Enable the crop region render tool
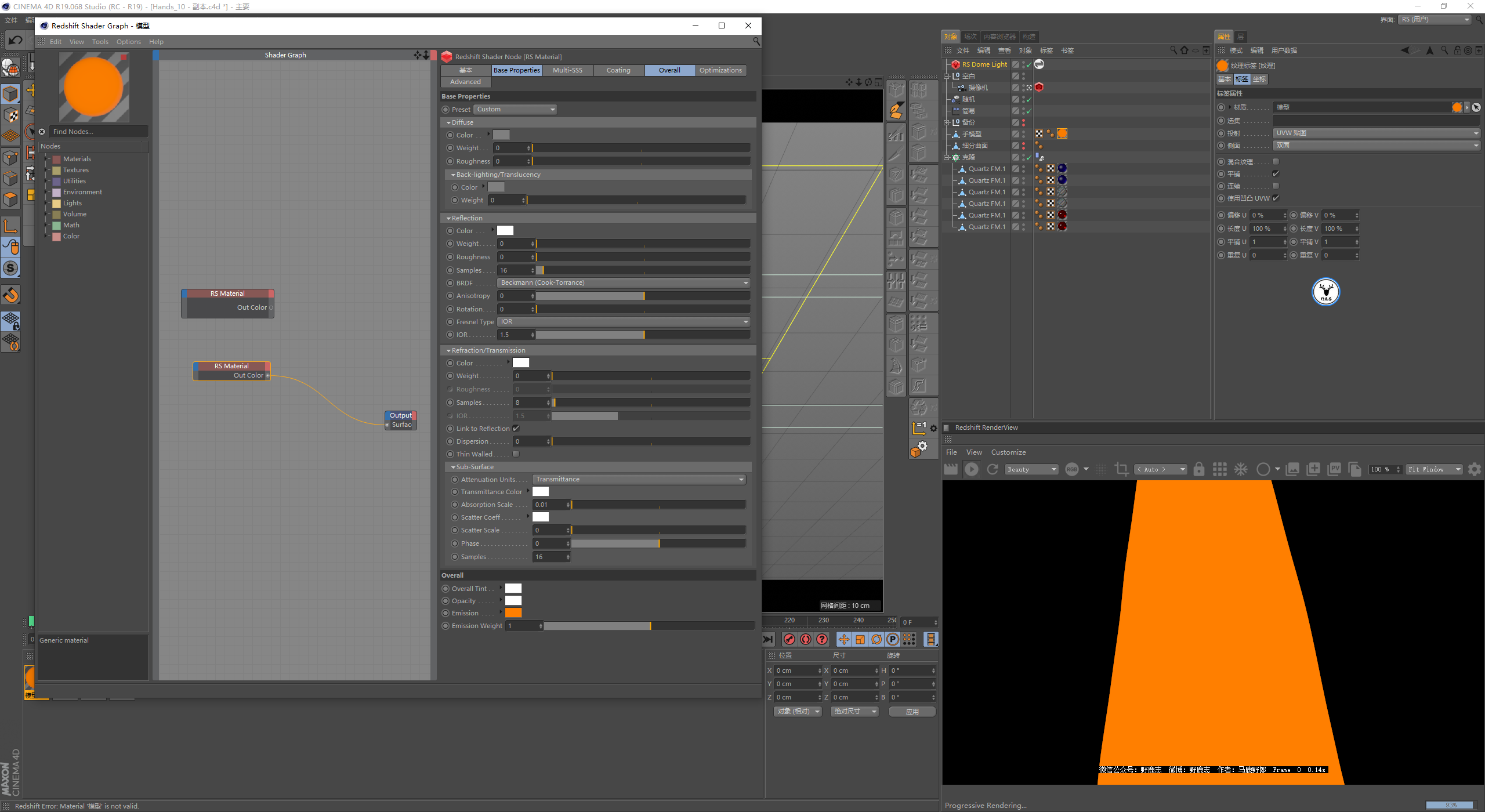Screen dimensions: 1485x812 click(1121, 469)
